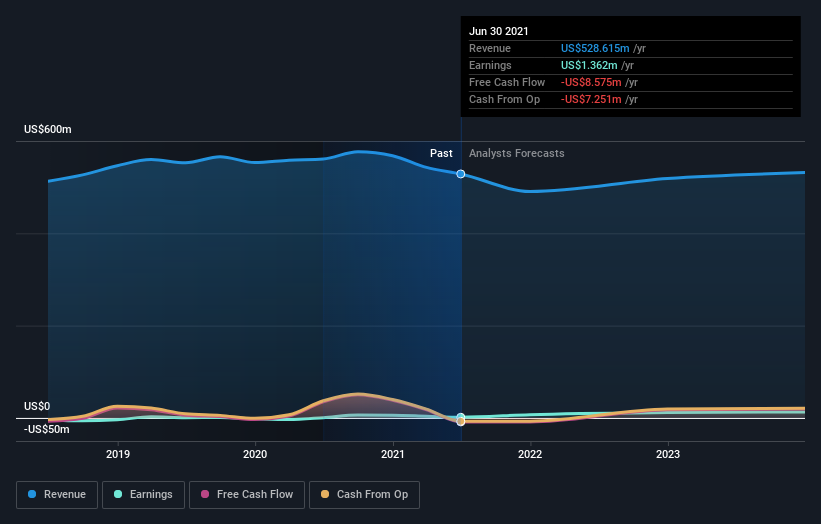Toggle the Revenue legend button
Screen dimensions: 821x524
click(57, 495)
